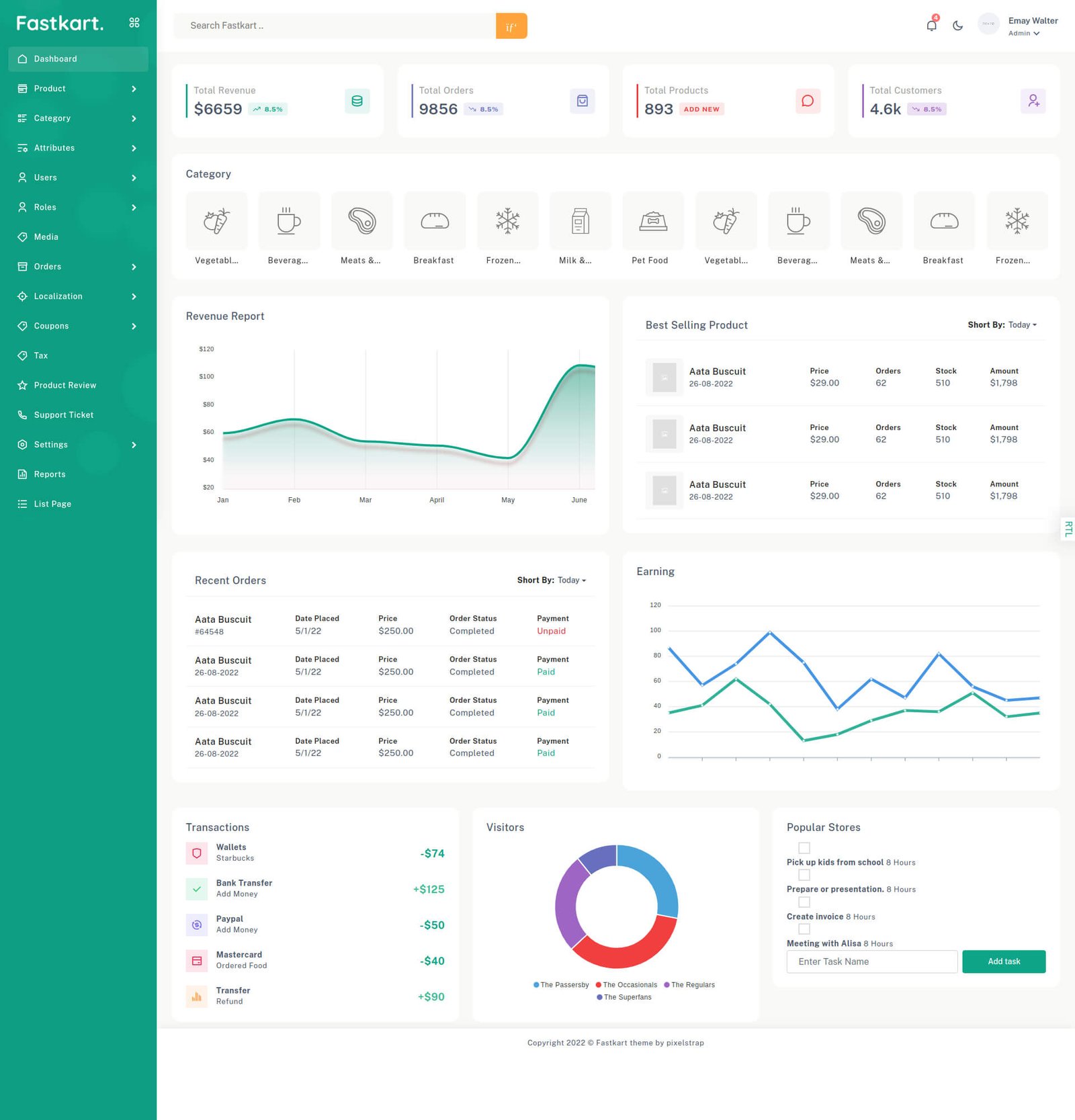Toggle dark mode moon icon
The height and width of the screenshot is (1120, 1075).
(957, 26)
